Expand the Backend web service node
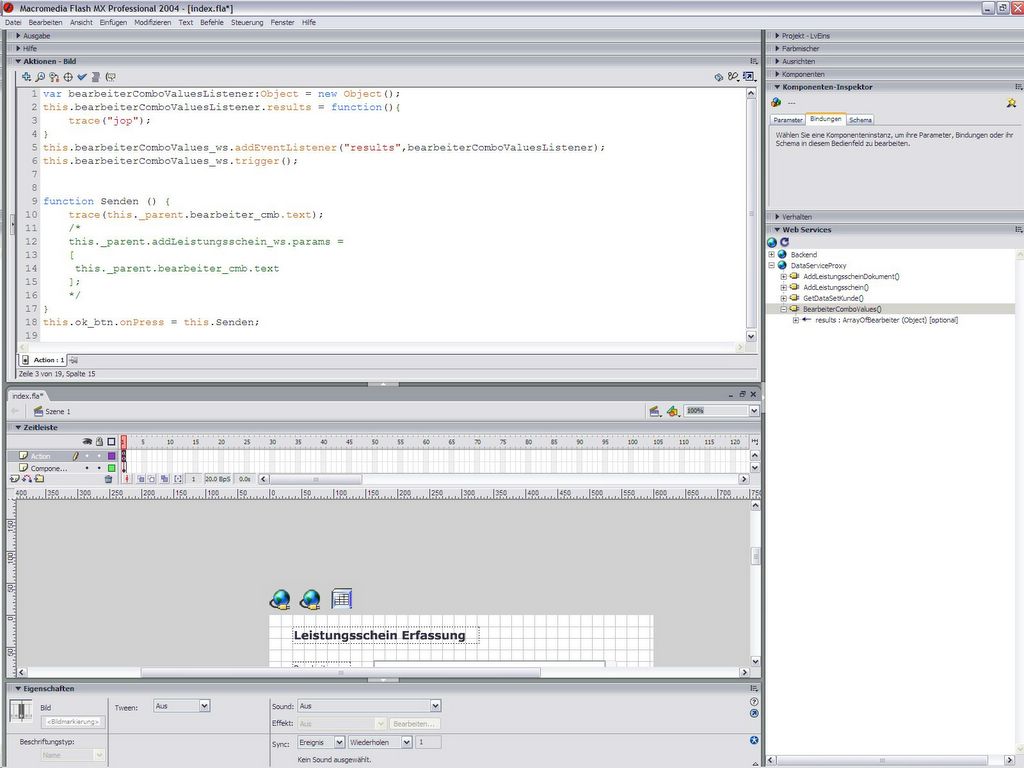Viewport: 1024px width, 768px height. click(771, 255)
